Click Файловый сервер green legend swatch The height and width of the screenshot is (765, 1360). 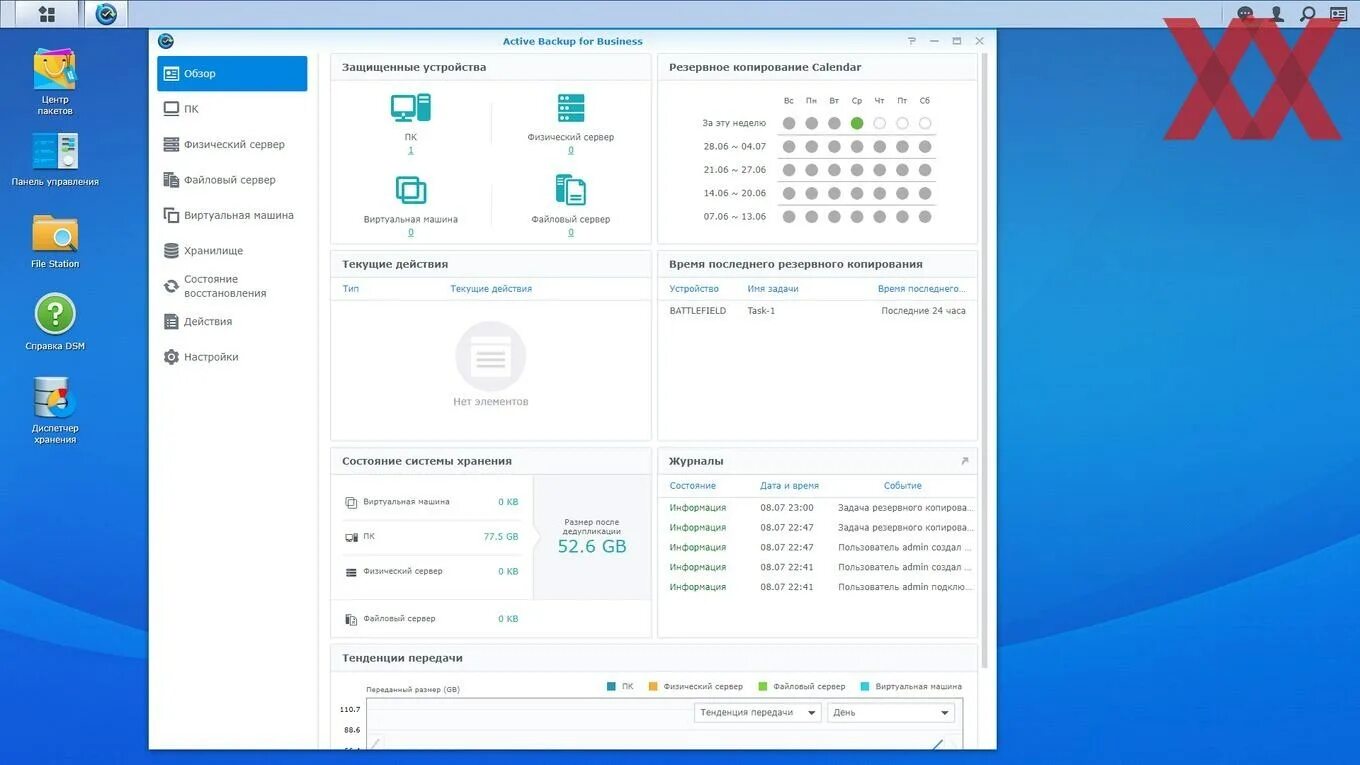tap(763, 687)
